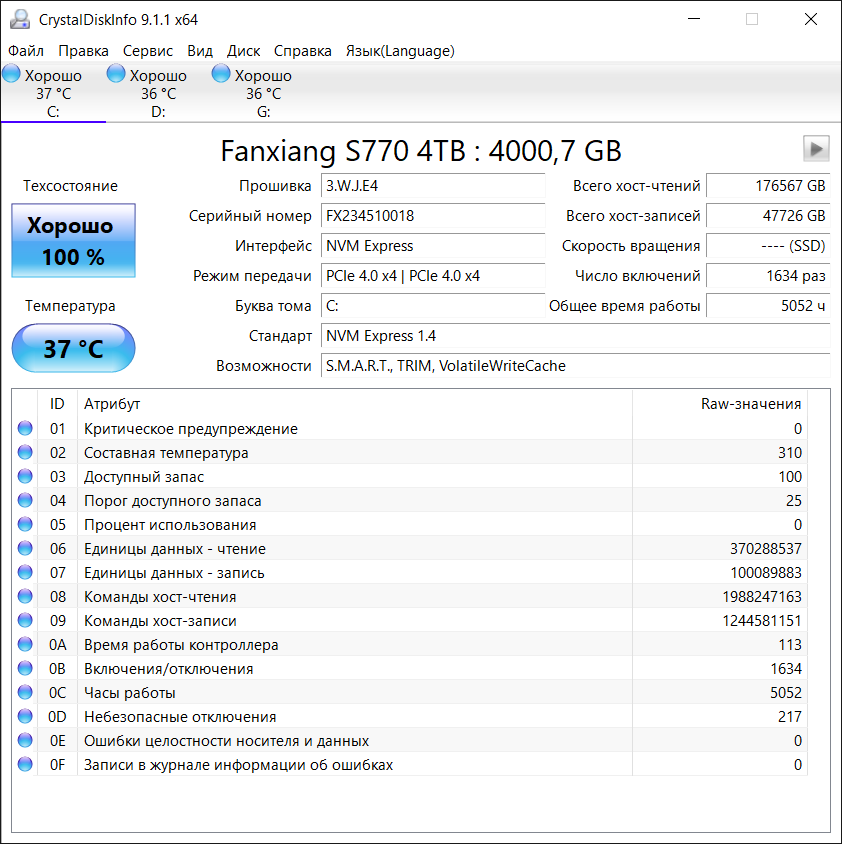Click the Fanxiang S770 4TB disk title
Screen dimensions: 842x844
tap(421, 151)
